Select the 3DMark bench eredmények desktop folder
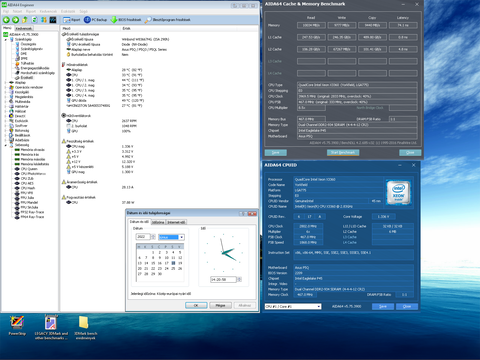The height and width of the screenshot is (360, 480). pos(85,327)
